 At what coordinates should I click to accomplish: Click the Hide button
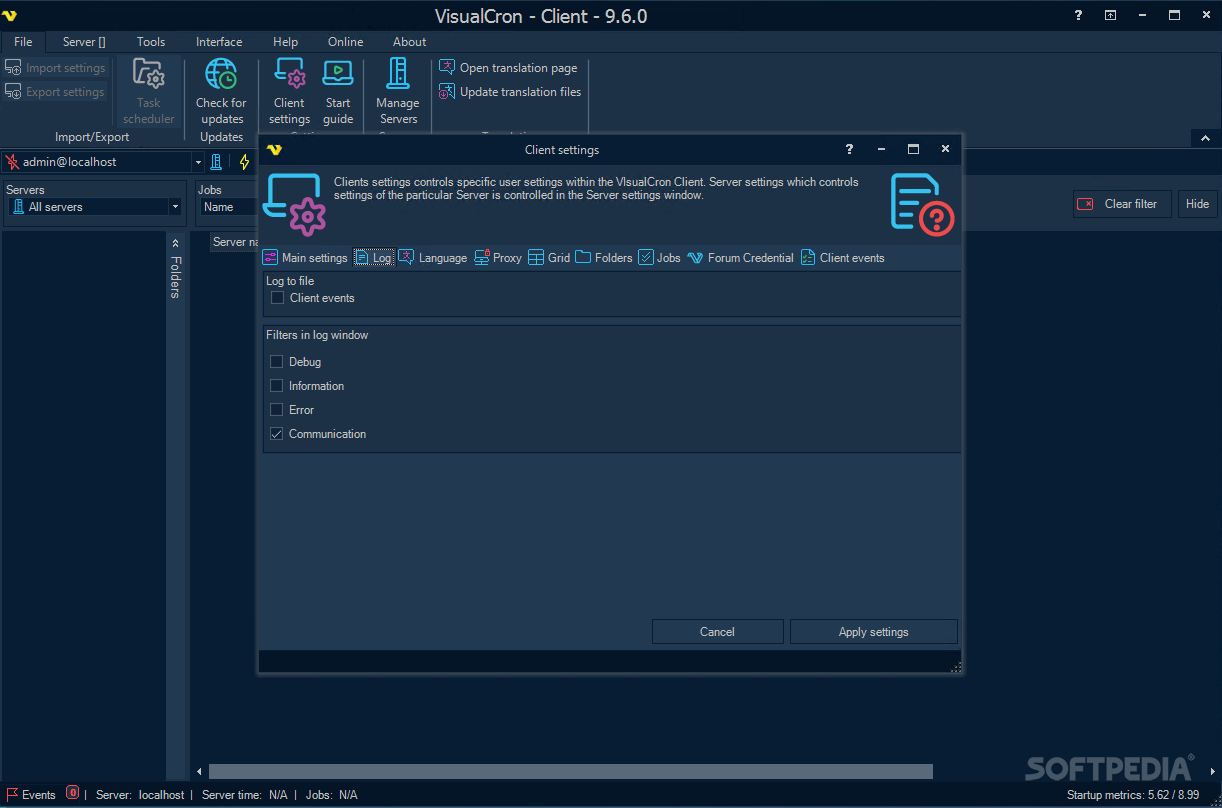coord(1198,204)
